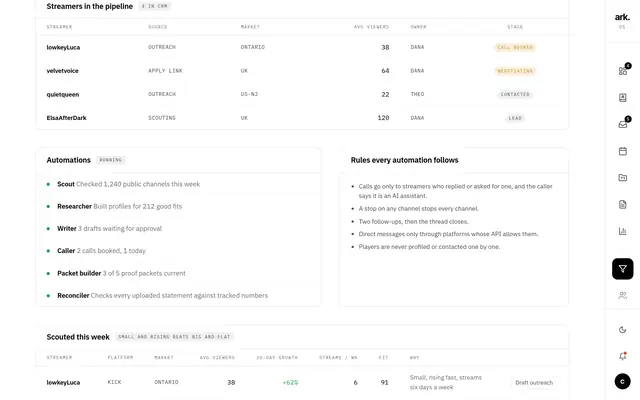
Task: Sort by Stage column header
Action: click(x=515, y=27)
